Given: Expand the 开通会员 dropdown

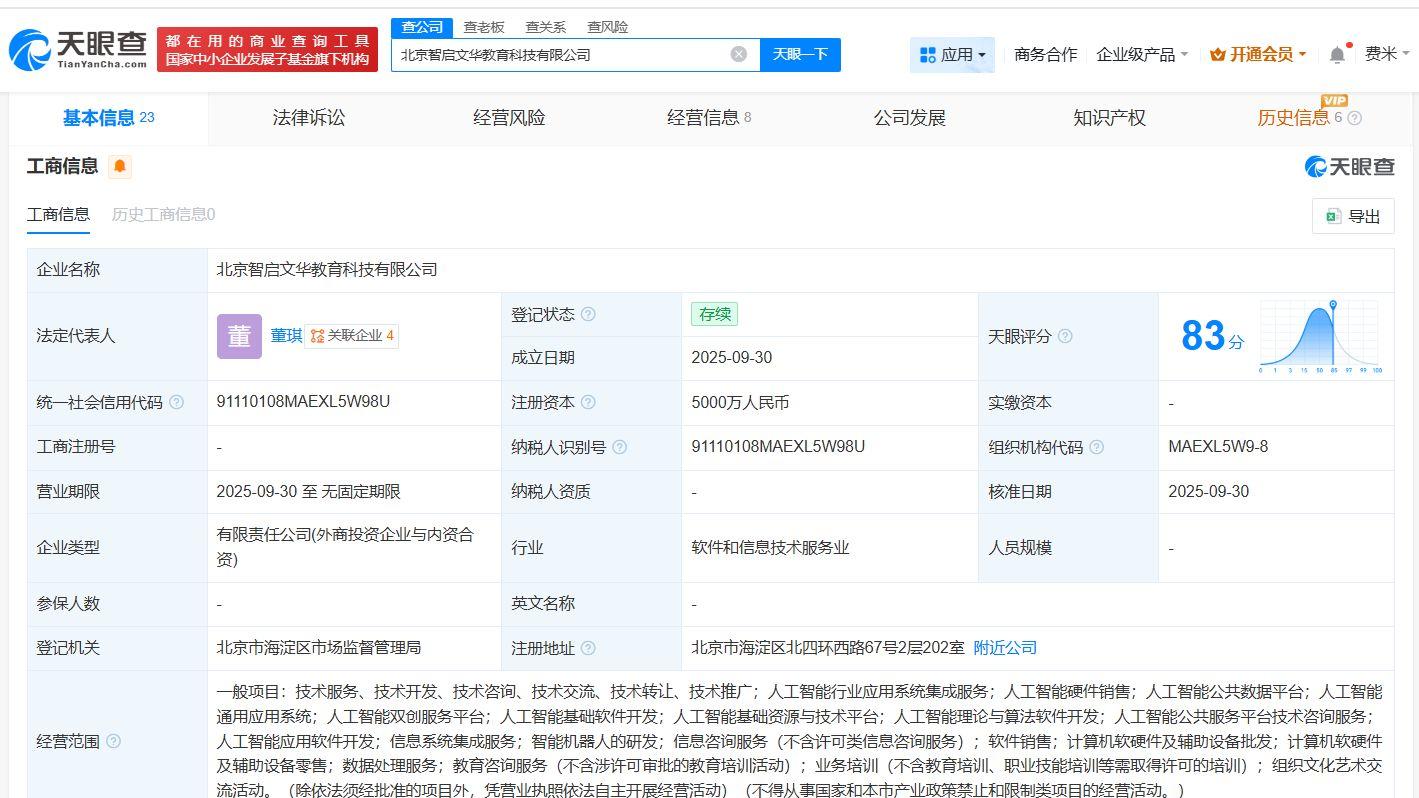Looking at the screenshot, I should coord(1258,55).
